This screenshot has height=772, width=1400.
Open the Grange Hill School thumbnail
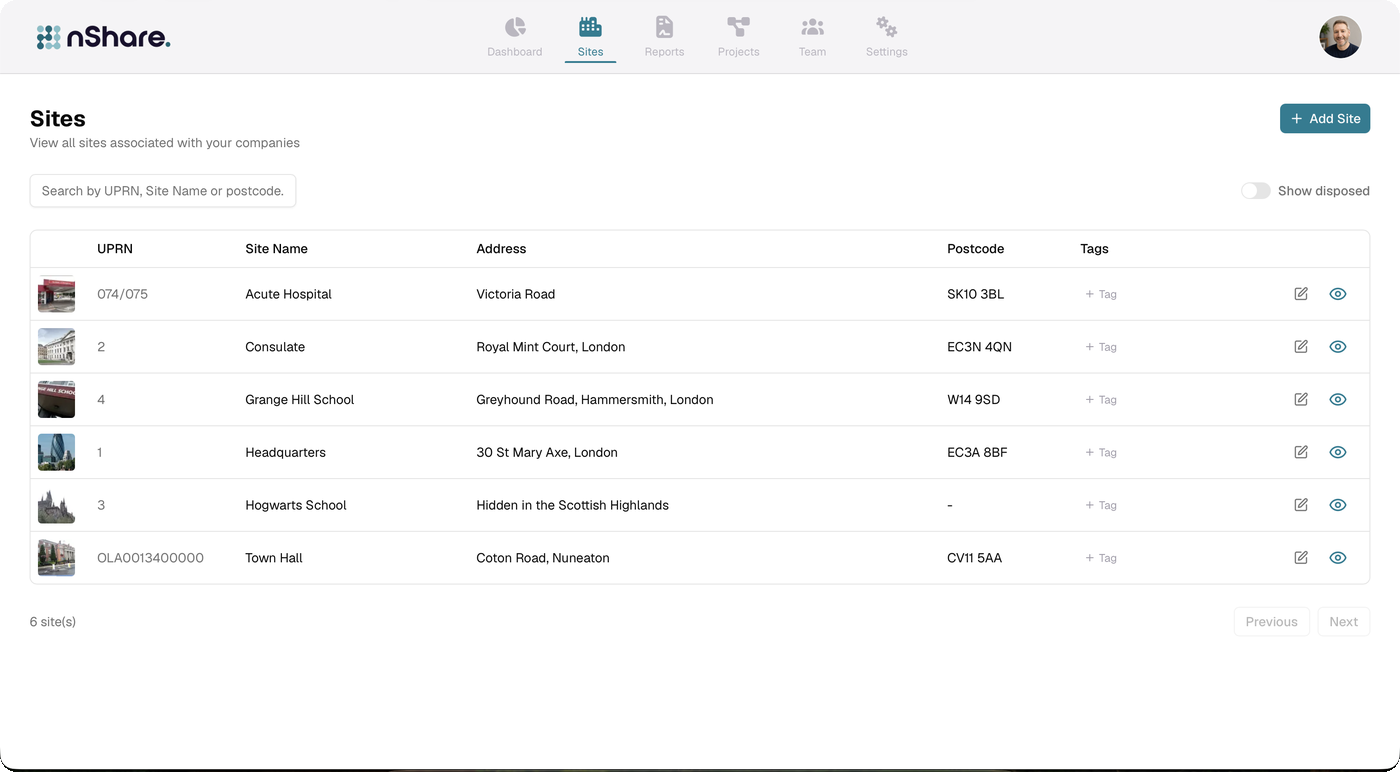(56, 399)
